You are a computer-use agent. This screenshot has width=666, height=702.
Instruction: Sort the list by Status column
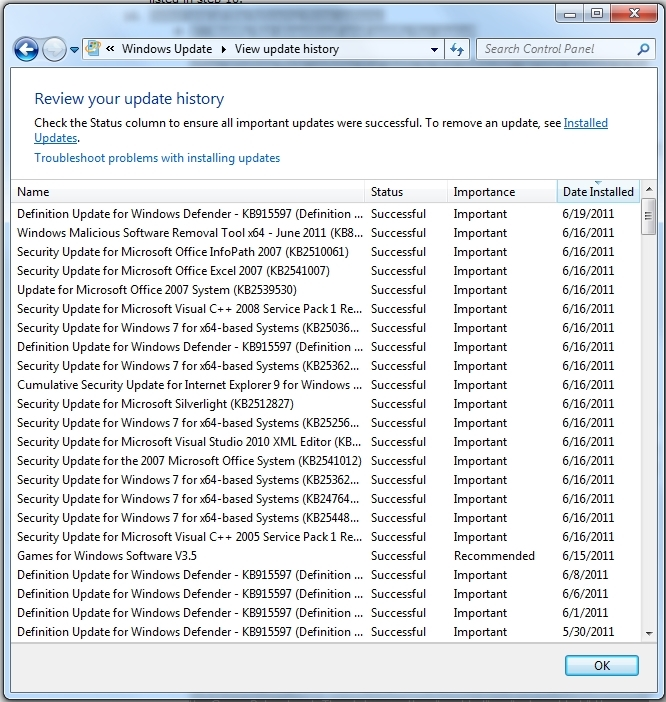[406, 192]
